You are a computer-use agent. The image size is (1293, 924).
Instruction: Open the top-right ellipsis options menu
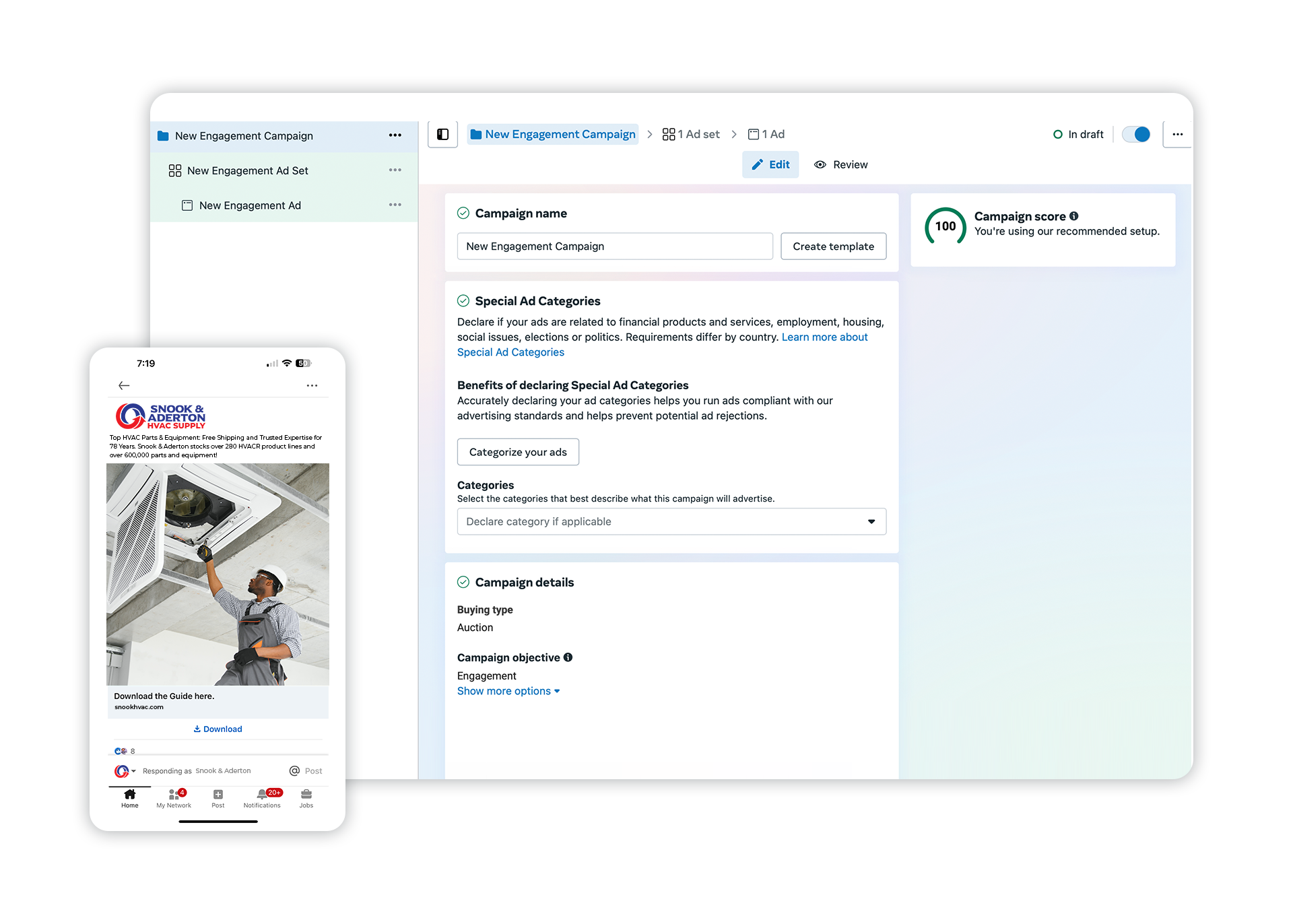pos(1177,134)
